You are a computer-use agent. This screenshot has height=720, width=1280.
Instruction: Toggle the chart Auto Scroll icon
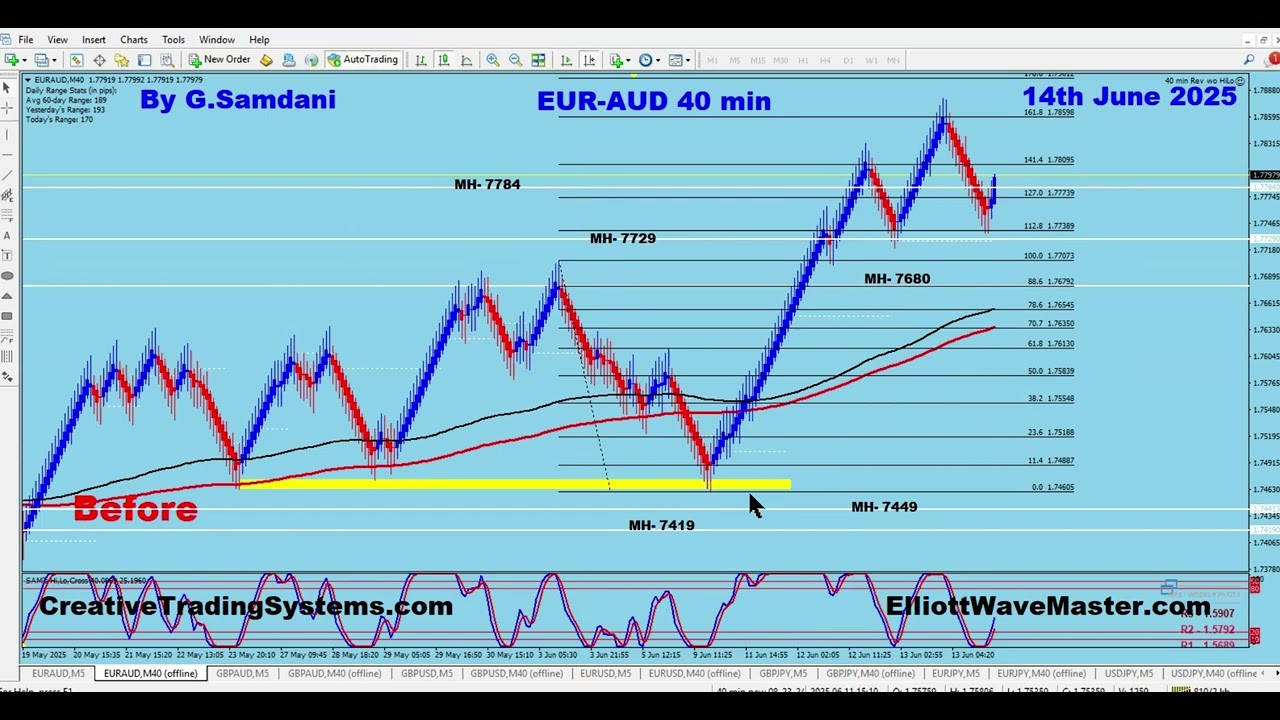tap(566, 60)
